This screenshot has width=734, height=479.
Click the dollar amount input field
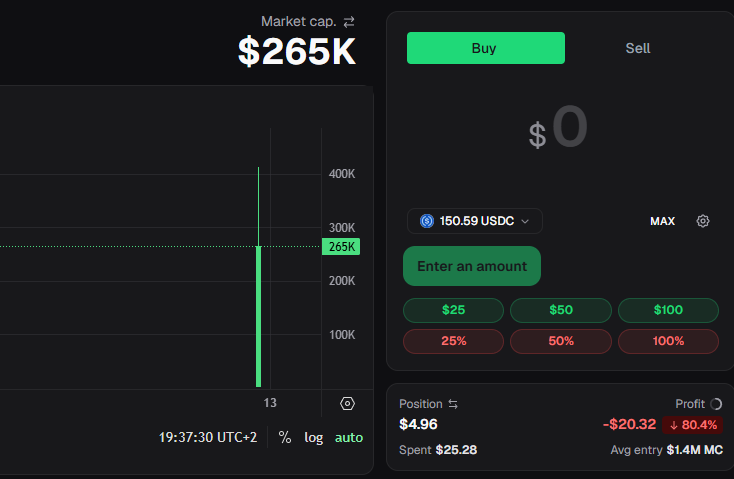558,128
